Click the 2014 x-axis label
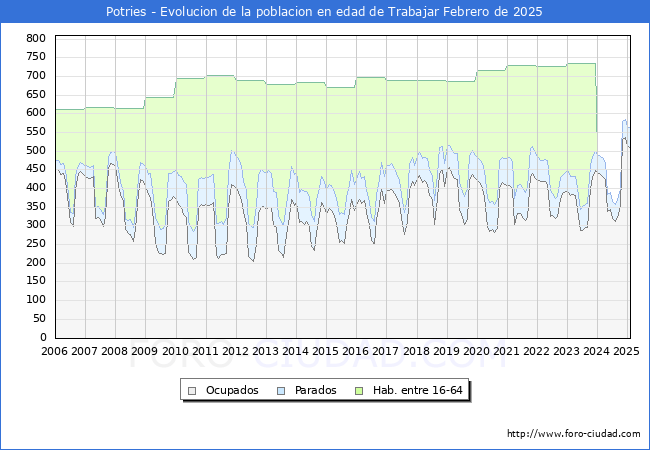Viewport: 650px width, 450px height. [x=295, y=351]
